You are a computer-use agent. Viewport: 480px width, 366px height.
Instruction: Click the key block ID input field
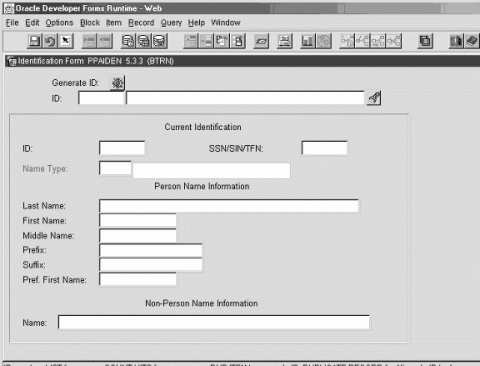click(x=101, y=98)
